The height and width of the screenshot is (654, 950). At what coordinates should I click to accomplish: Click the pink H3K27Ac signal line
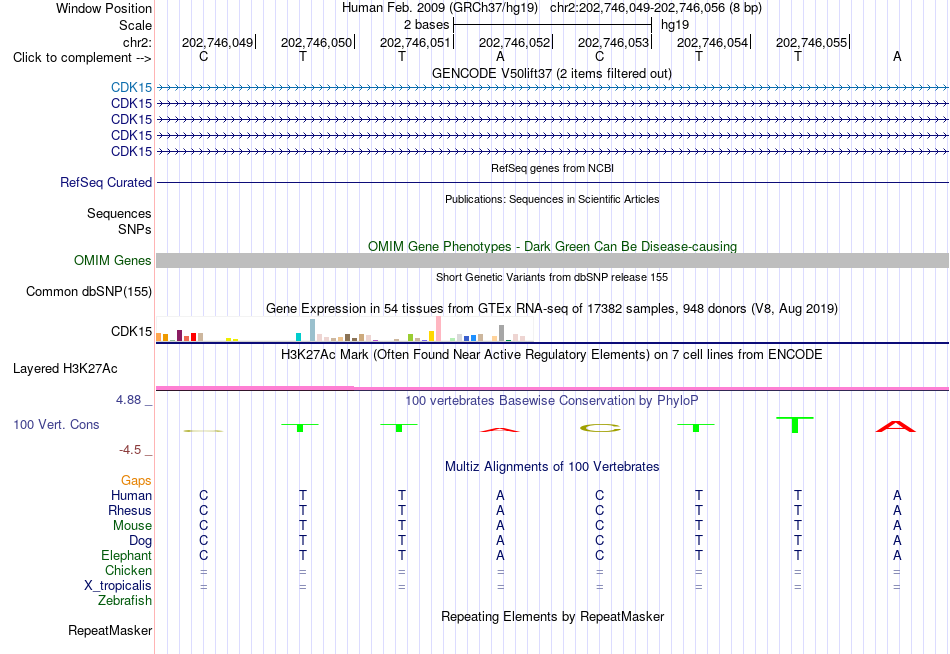click(552, 388)
